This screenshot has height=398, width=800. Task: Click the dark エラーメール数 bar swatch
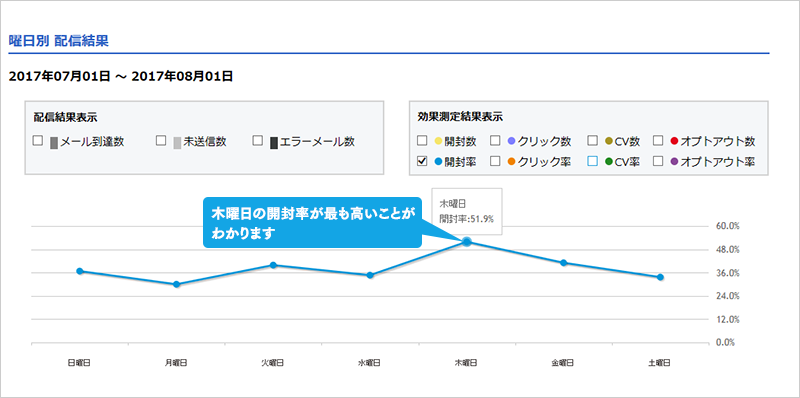point(273,142)
